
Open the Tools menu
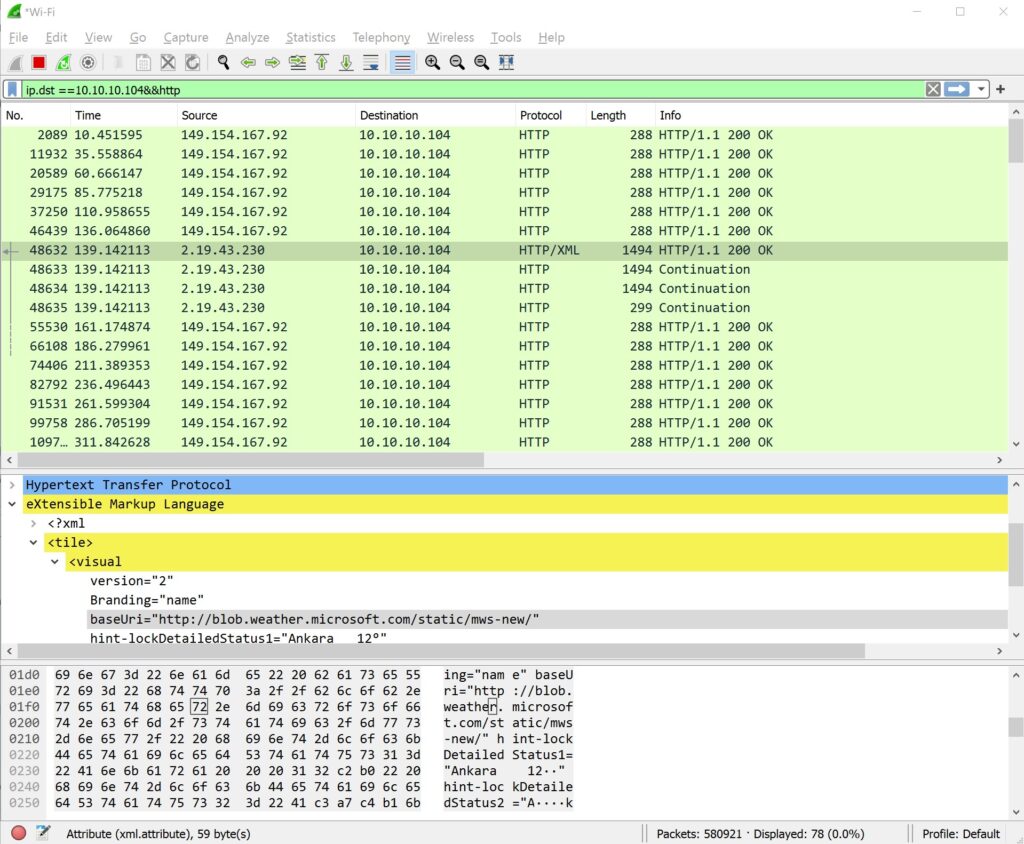[506, 38]
